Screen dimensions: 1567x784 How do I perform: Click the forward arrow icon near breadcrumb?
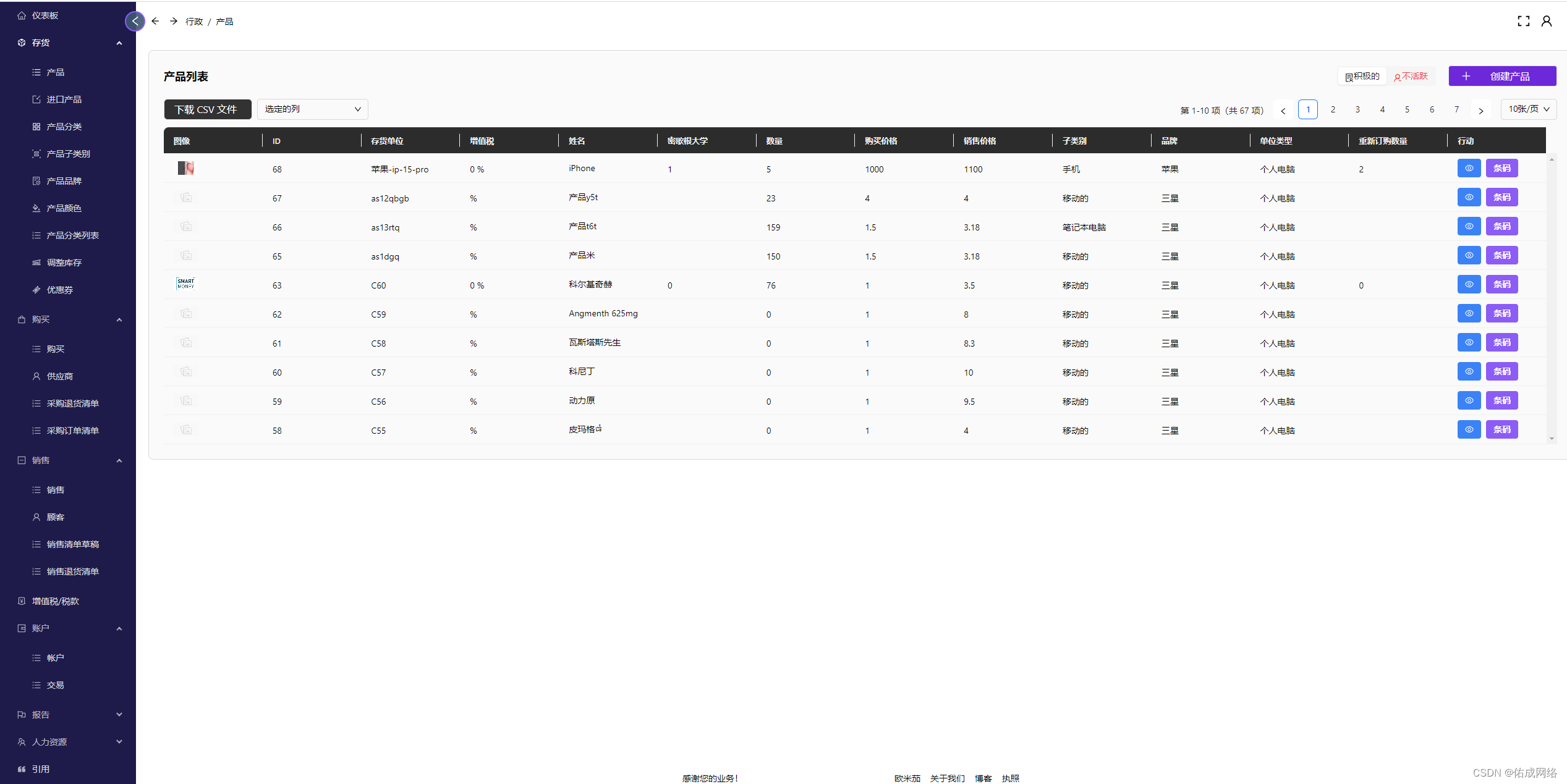click(174, 22)
